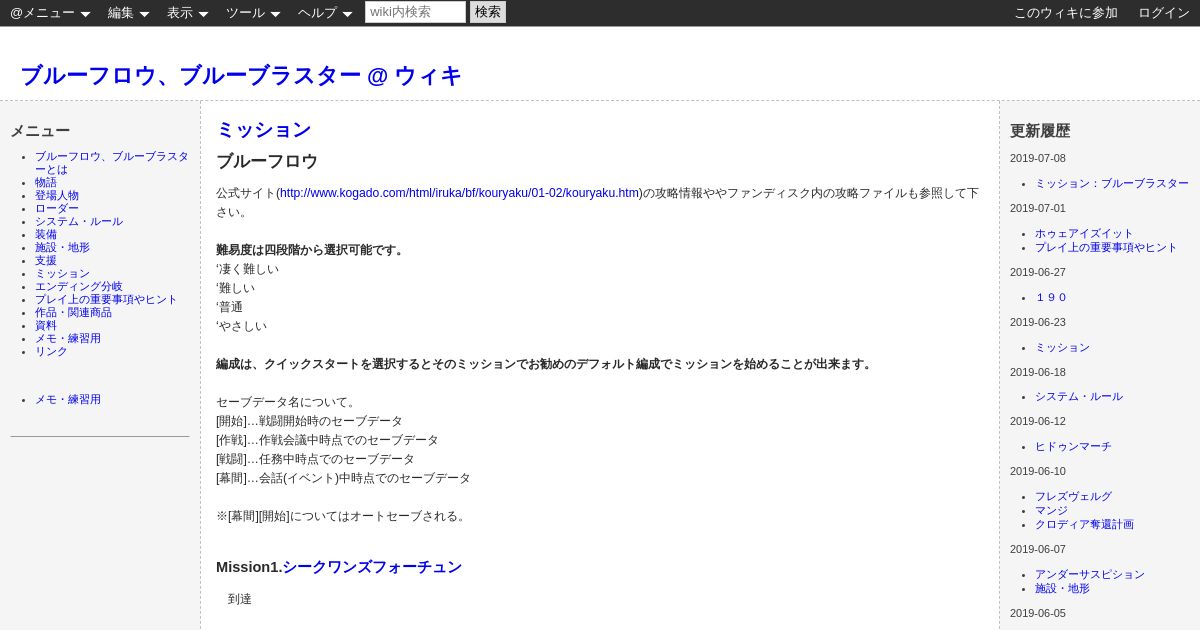
Task: Open ミッション under 2019-06-23 history
Action: coord(1062,348)
